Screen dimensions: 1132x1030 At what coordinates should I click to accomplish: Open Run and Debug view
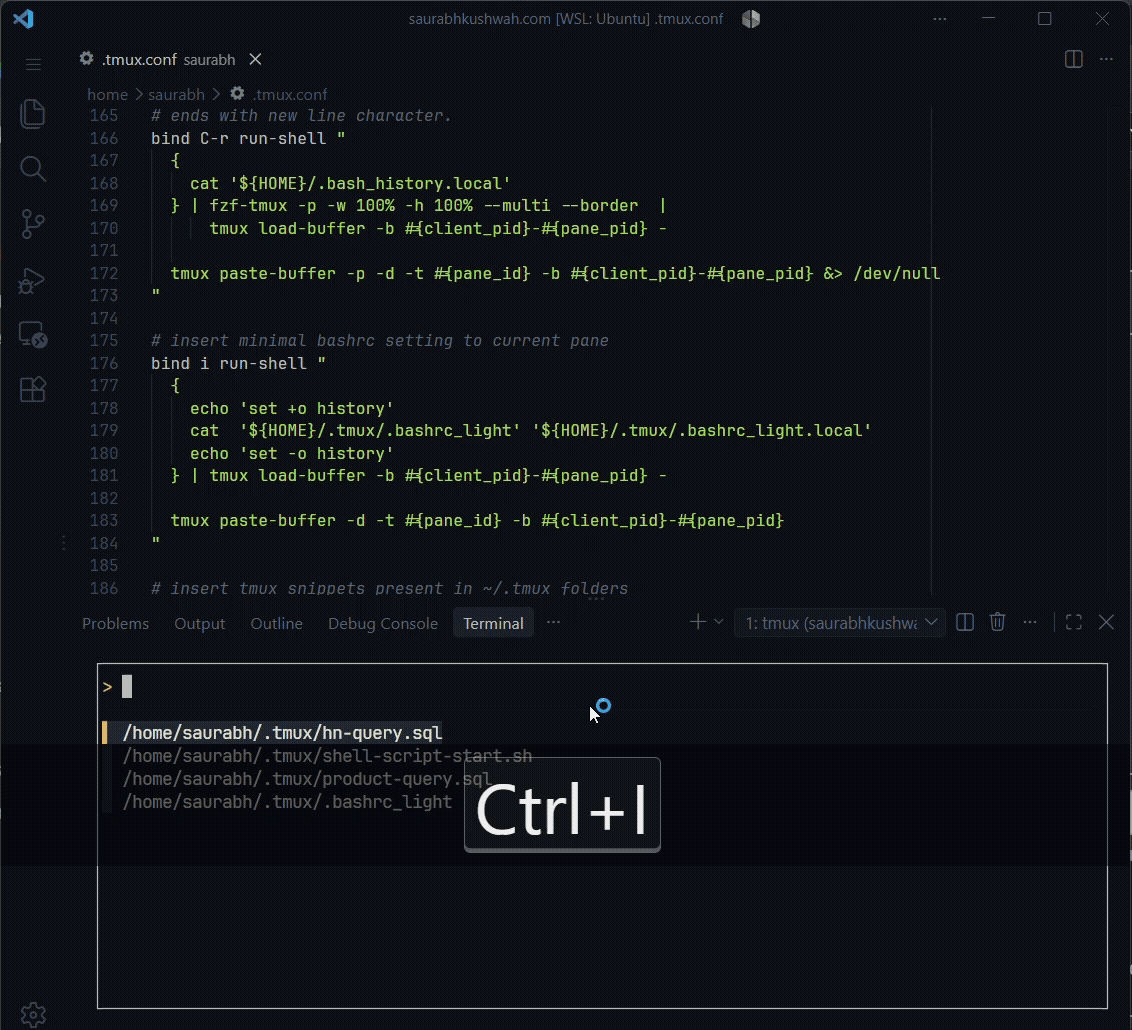[x=32, y=280]
